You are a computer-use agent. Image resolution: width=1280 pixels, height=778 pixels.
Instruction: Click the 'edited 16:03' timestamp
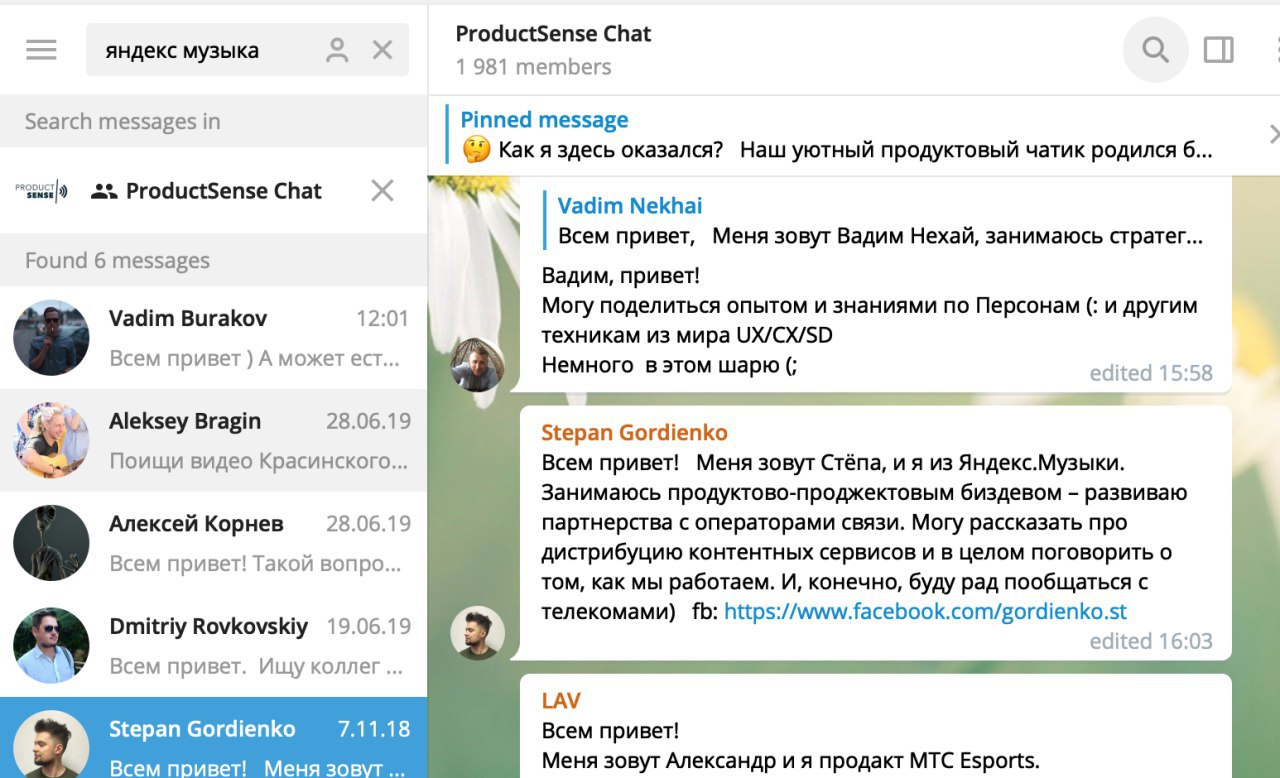click(1151, 641)
